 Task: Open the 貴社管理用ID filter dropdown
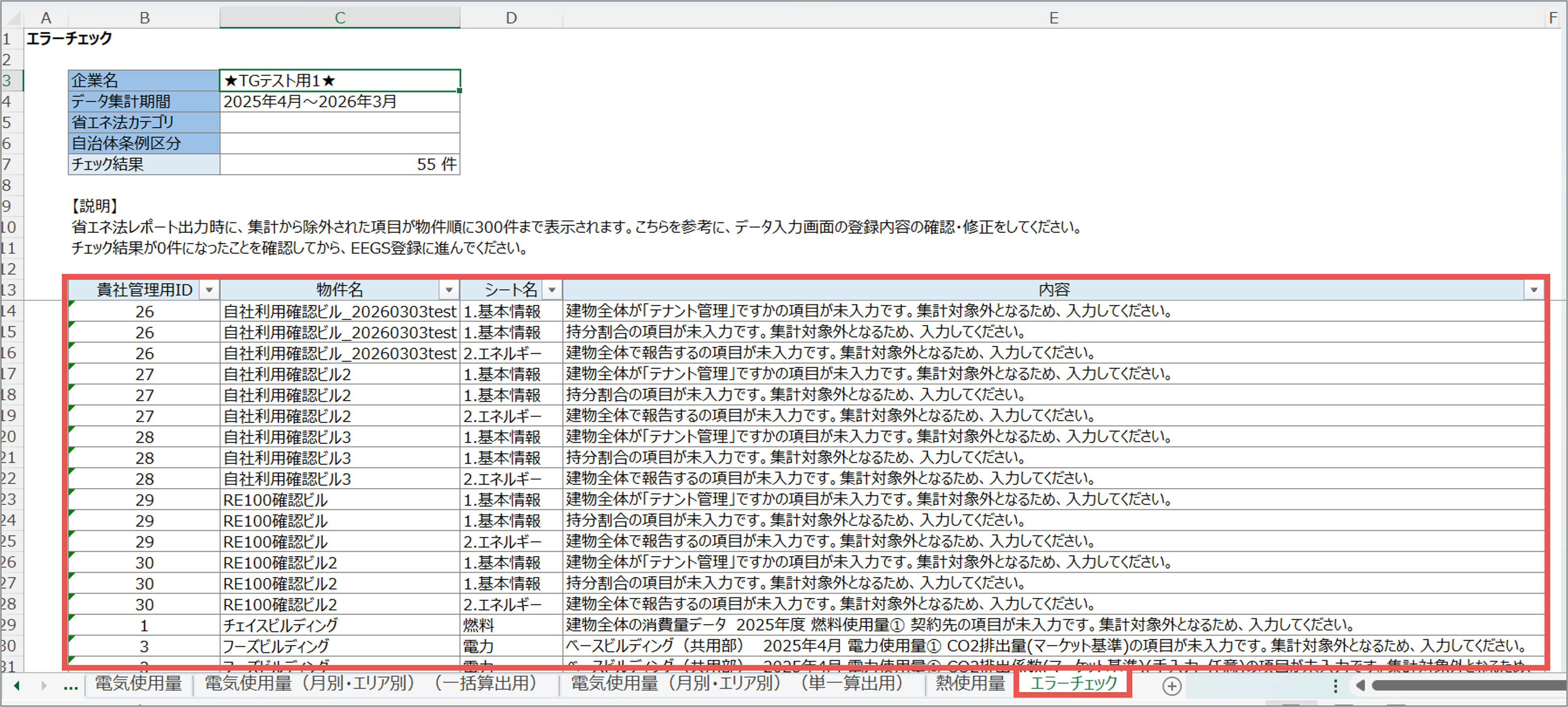click(x=209, y=290)
